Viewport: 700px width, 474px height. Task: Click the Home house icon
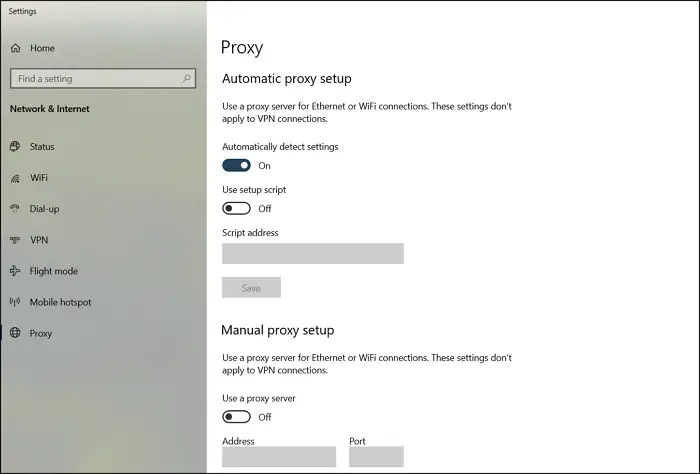[x=16, y=48]
